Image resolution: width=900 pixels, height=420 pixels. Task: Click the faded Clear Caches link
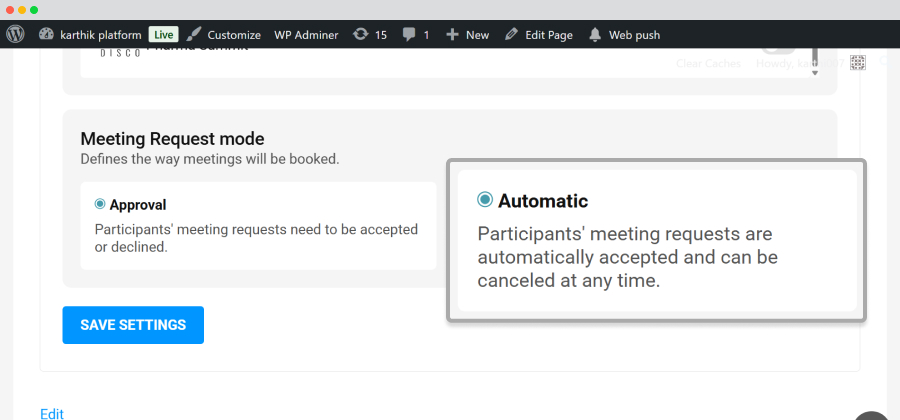pyautogui.click(x=708, y=63)
